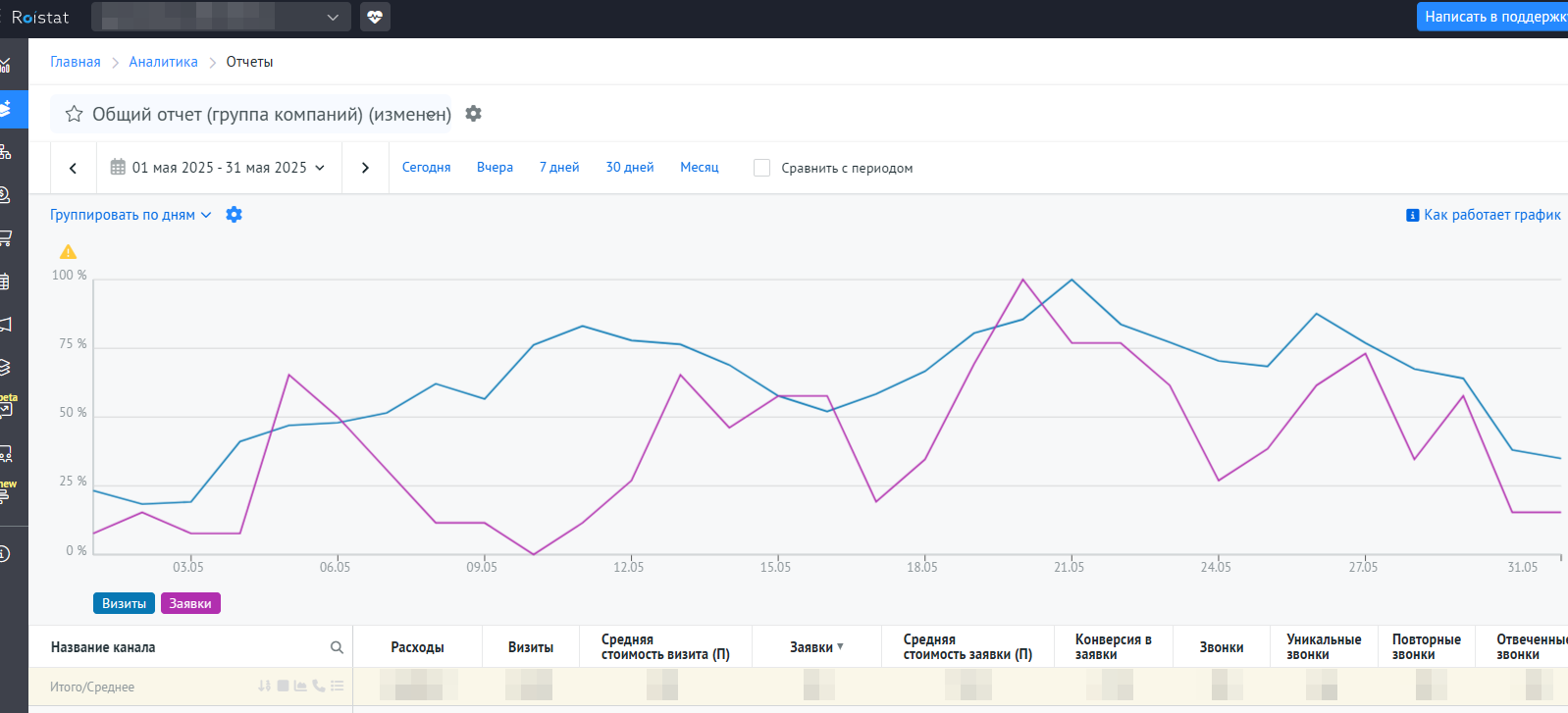Open the project selector dropdown in top bar
The height and width of the screenshot is (713, 1568).
coord(221,17)
